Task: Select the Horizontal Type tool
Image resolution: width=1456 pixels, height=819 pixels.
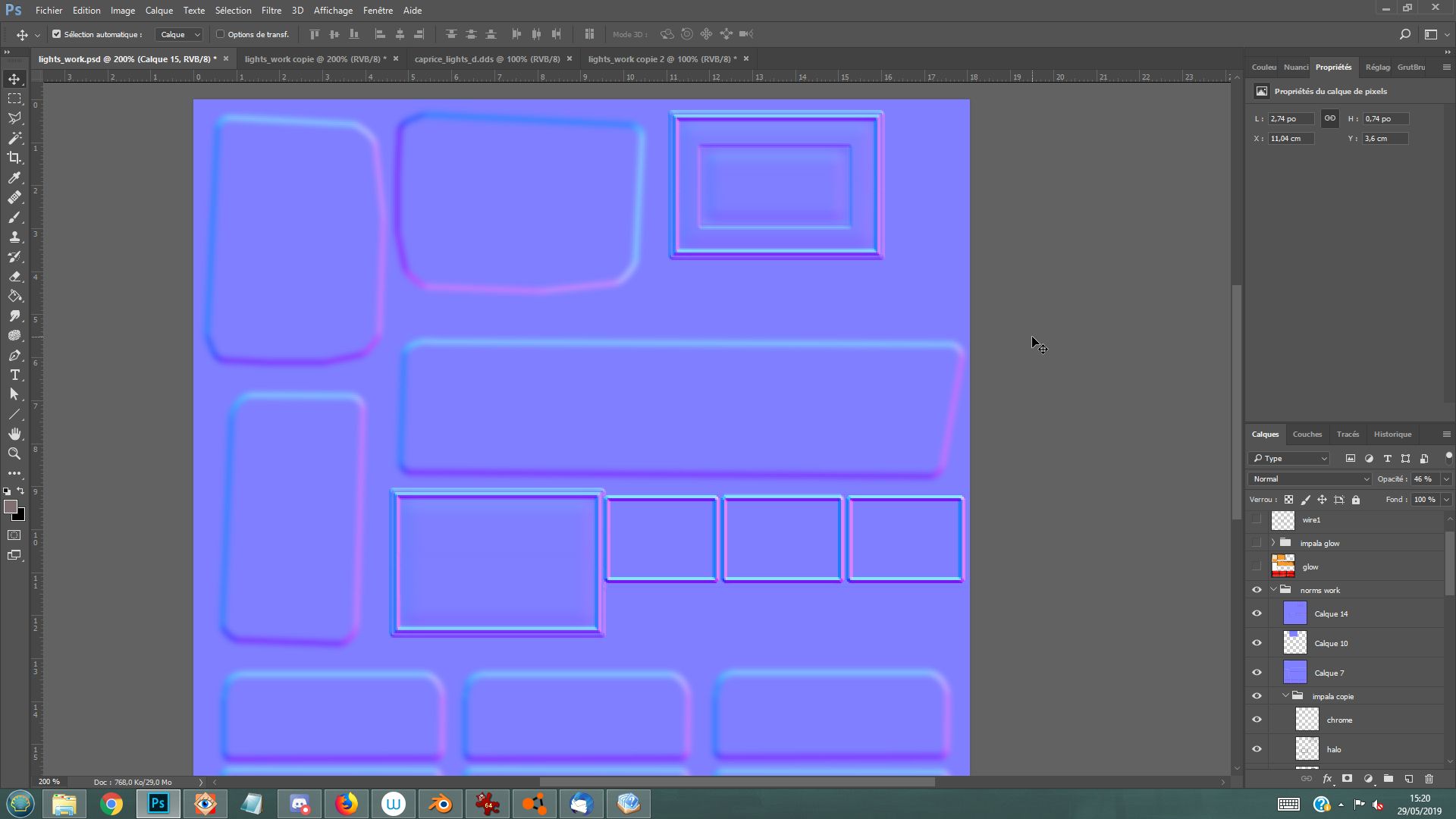Action: tap(14, 375)
